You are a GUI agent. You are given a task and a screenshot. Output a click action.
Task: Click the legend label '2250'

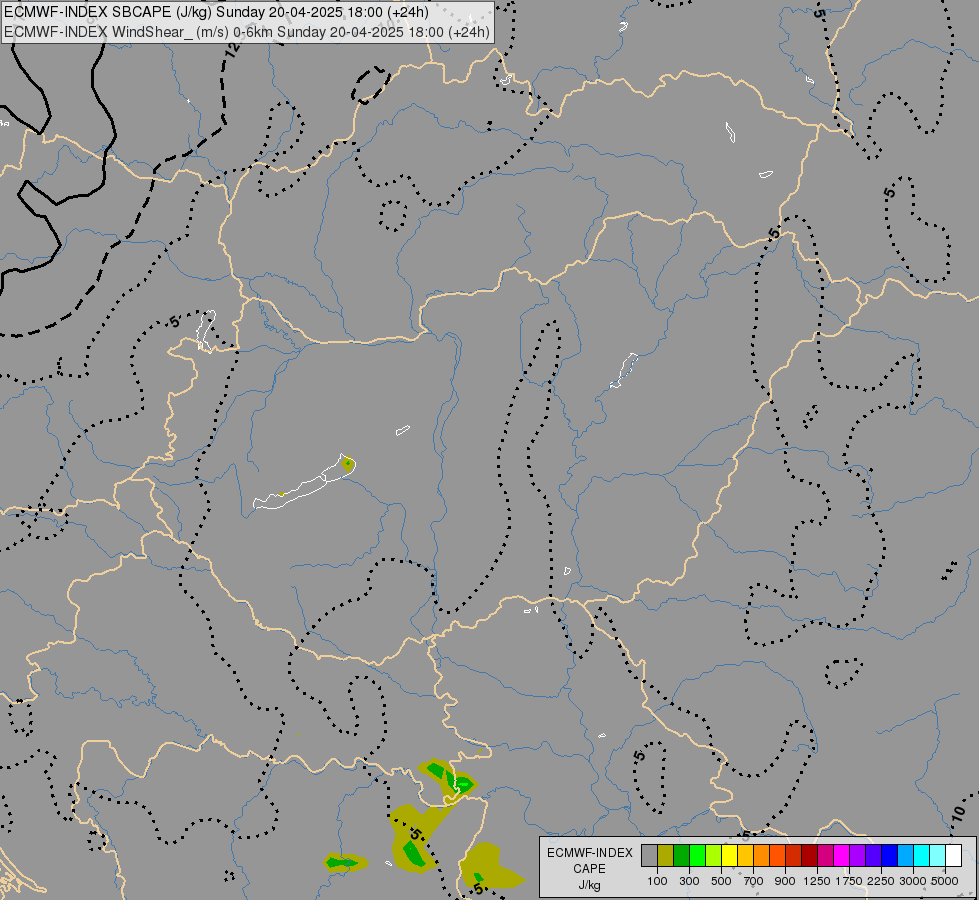[x=881, y=881]
